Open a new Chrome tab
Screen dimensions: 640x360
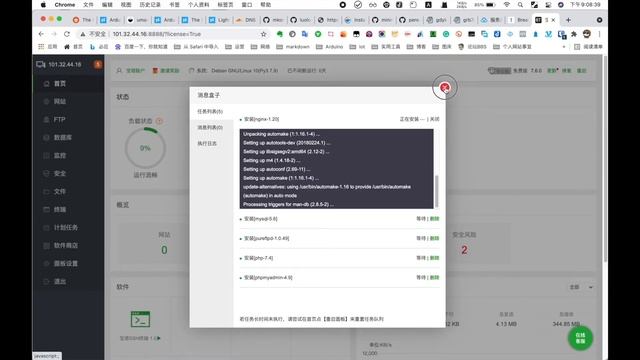(568, 20)
